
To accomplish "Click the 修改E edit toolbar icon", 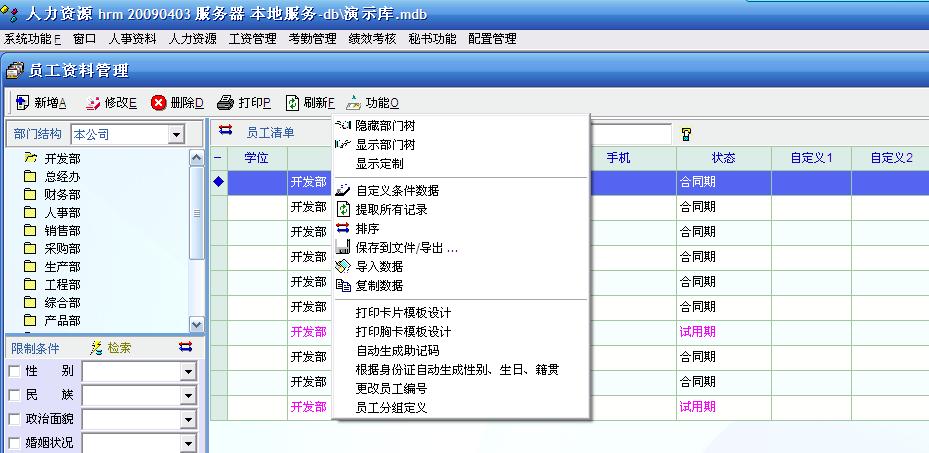I will tap(93, 103).
